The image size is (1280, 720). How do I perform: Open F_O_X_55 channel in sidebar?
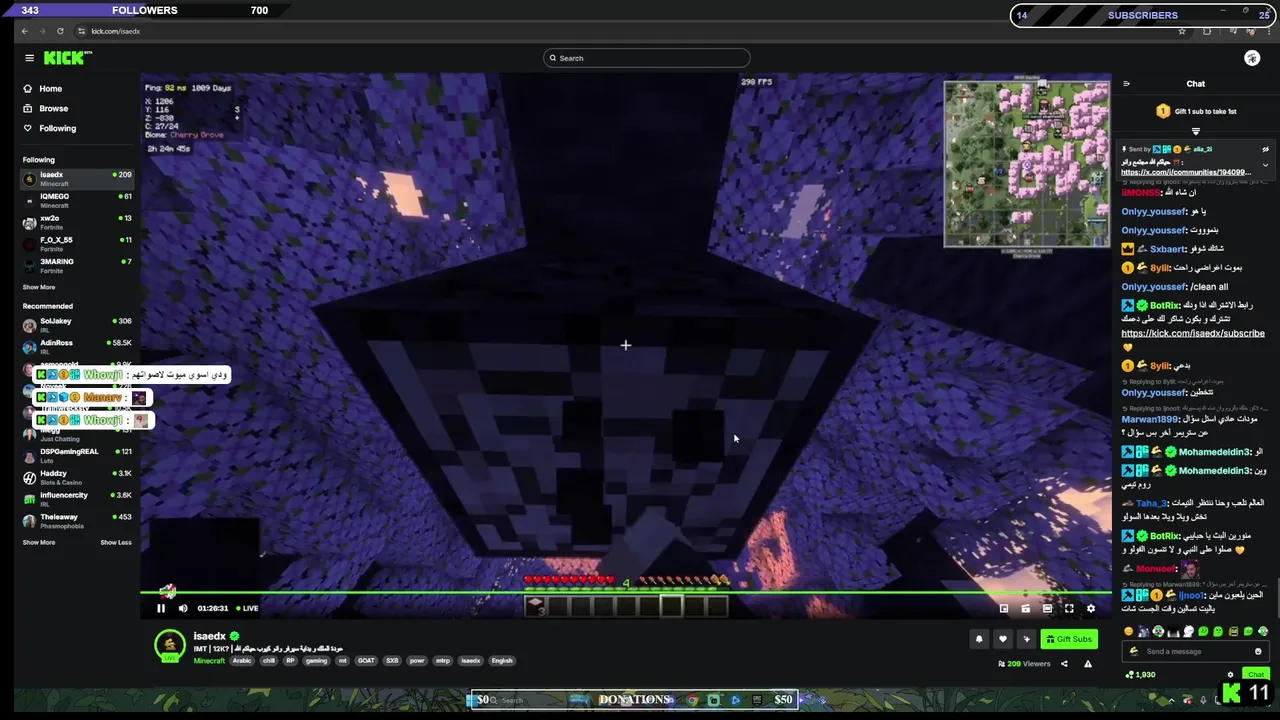tap(78, 244)
